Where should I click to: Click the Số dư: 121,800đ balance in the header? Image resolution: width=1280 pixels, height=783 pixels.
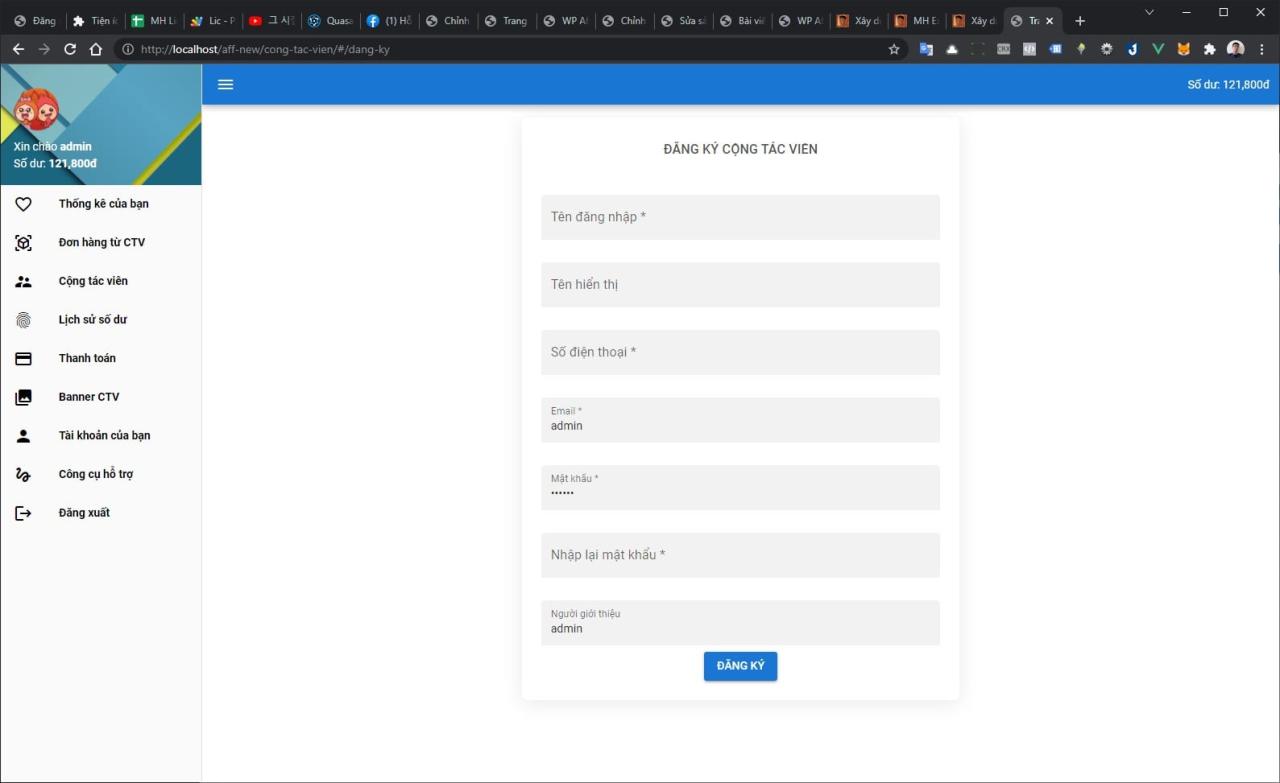1228,84
